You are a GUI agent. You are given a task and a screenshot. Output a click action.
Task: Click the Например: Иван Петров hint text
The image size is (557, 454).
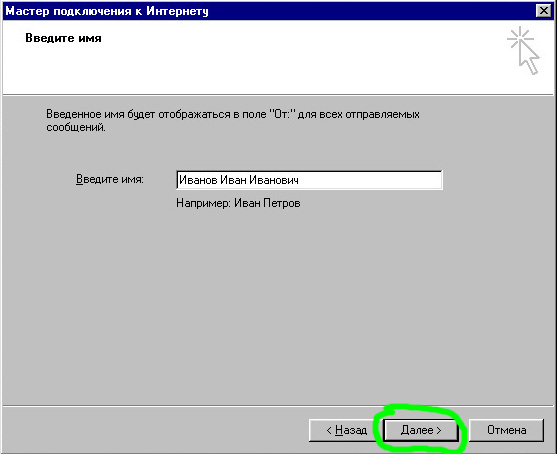[x=238, y=203]
